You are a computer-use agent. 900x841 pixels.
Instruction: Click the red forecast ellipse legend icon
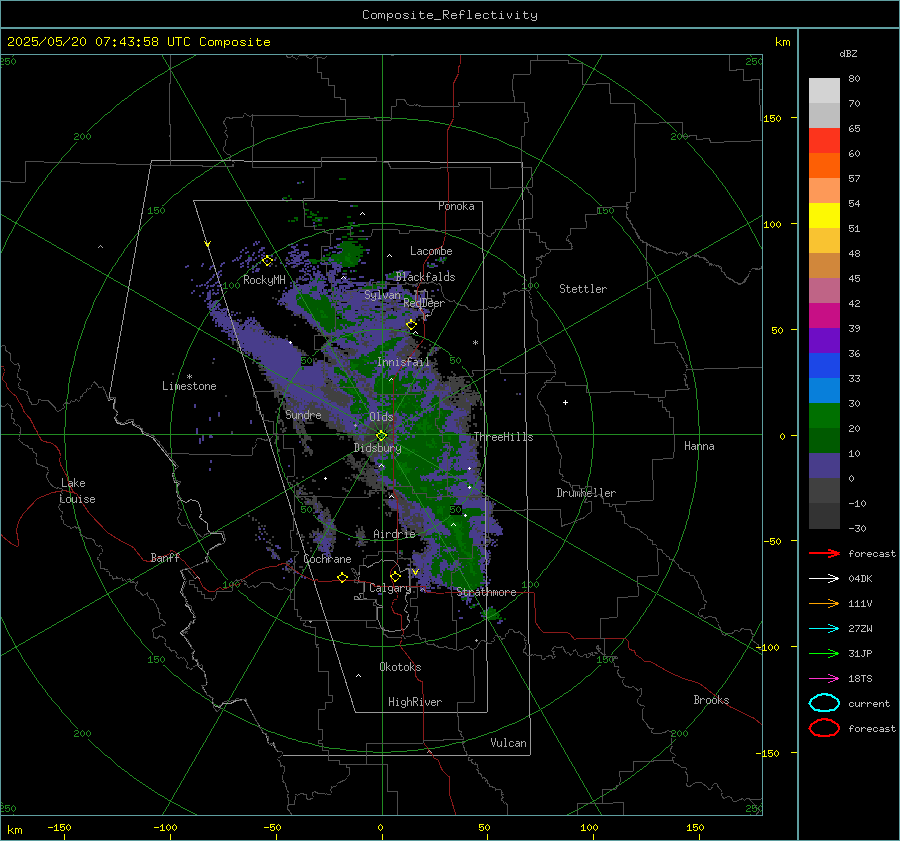(824, 728)
